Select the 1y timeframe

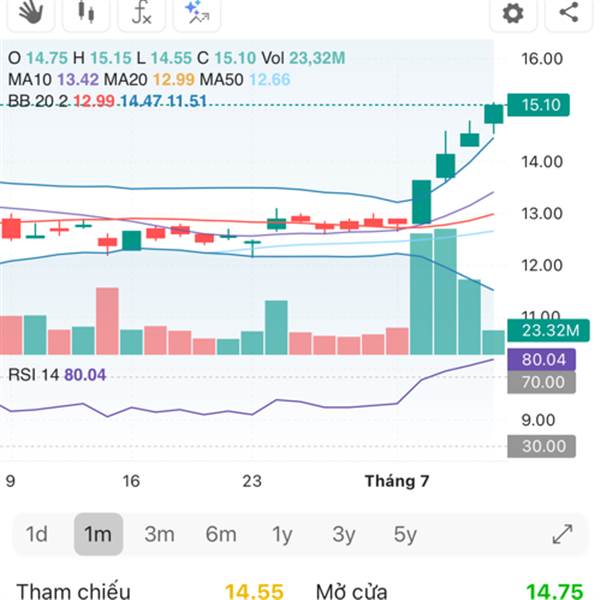pos(282,535)
